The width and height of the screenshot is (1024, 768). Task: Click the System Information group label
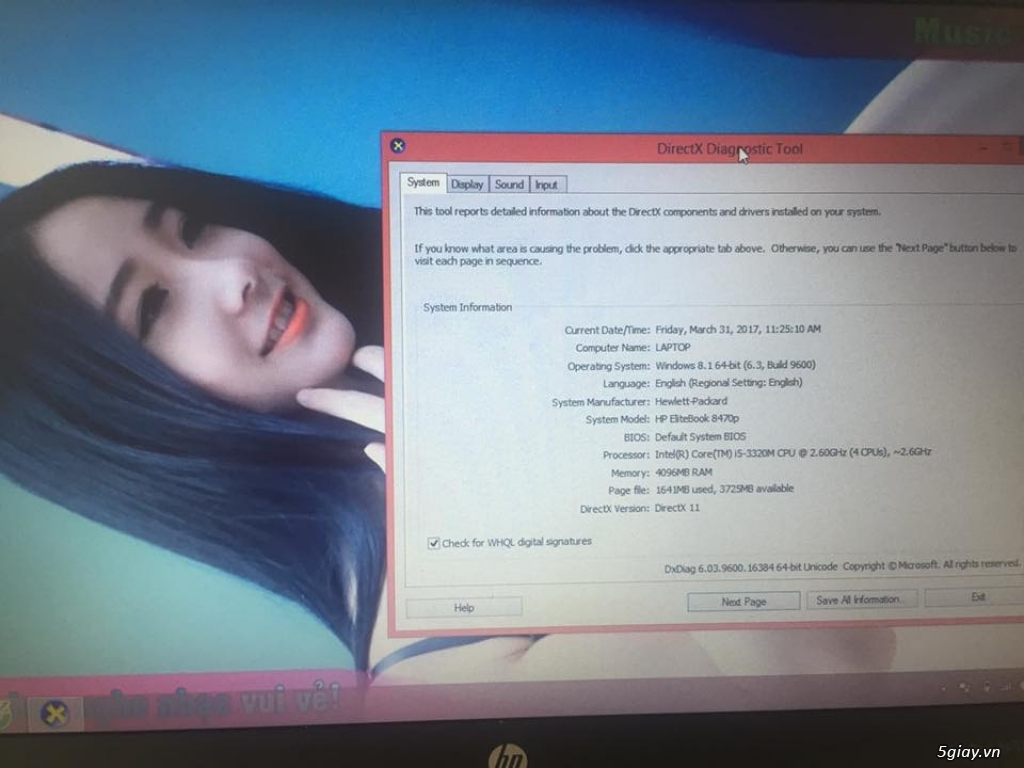click(x=468, y=307)
